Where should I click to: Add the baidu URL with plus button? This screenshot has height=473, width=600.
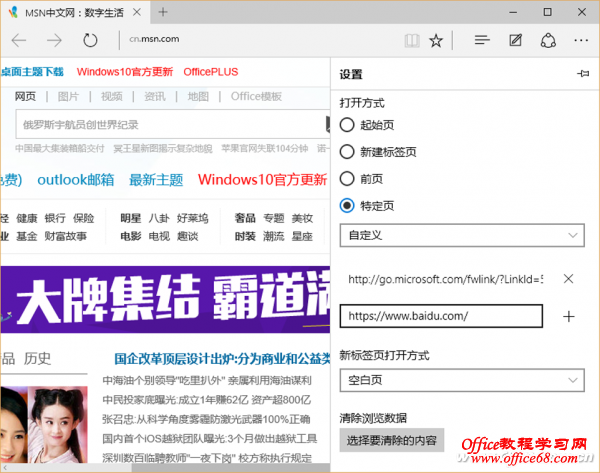(569, 316)
